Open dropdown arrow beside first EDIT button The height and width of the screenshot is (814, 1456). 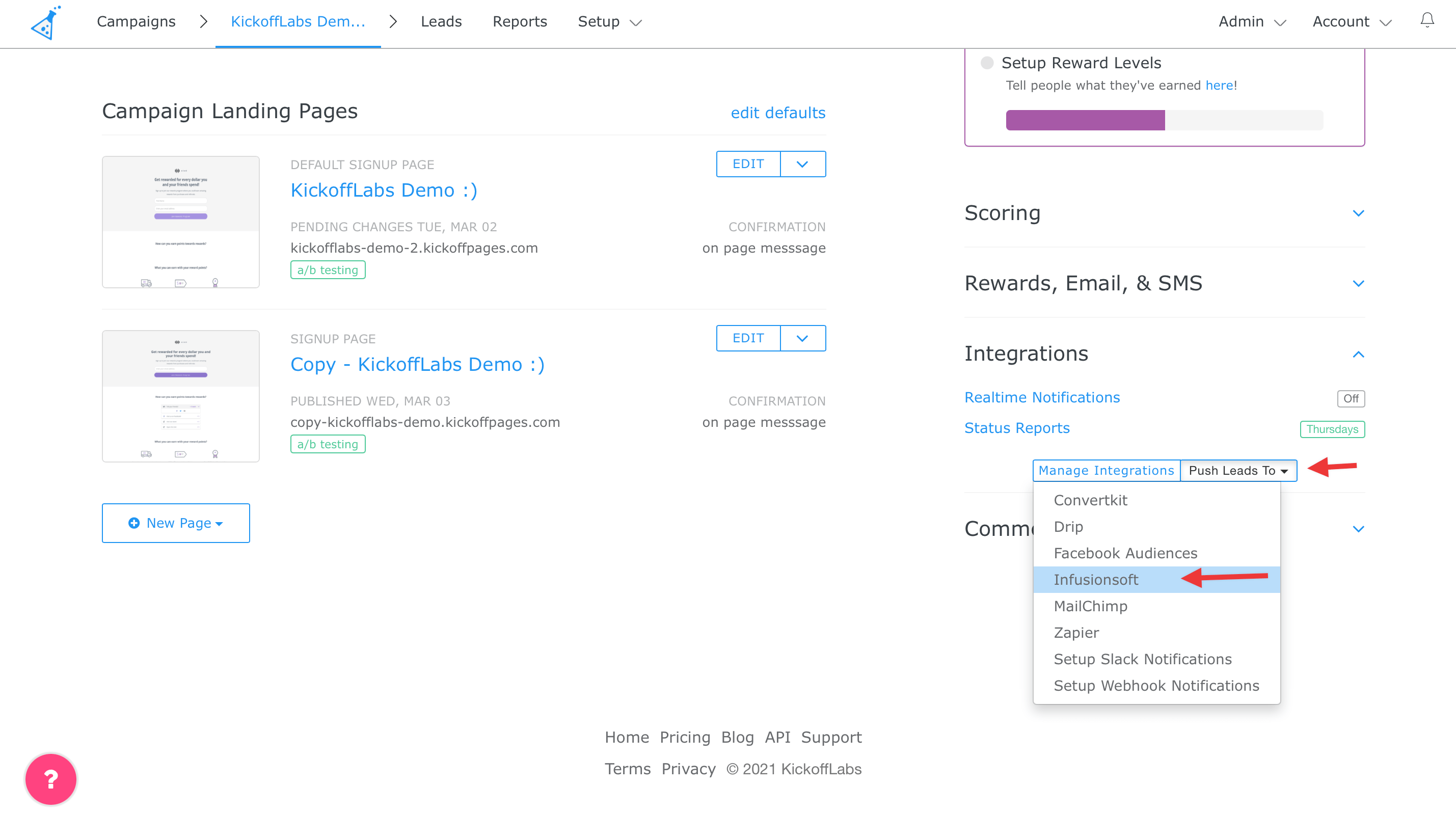(x=802, y=164)
